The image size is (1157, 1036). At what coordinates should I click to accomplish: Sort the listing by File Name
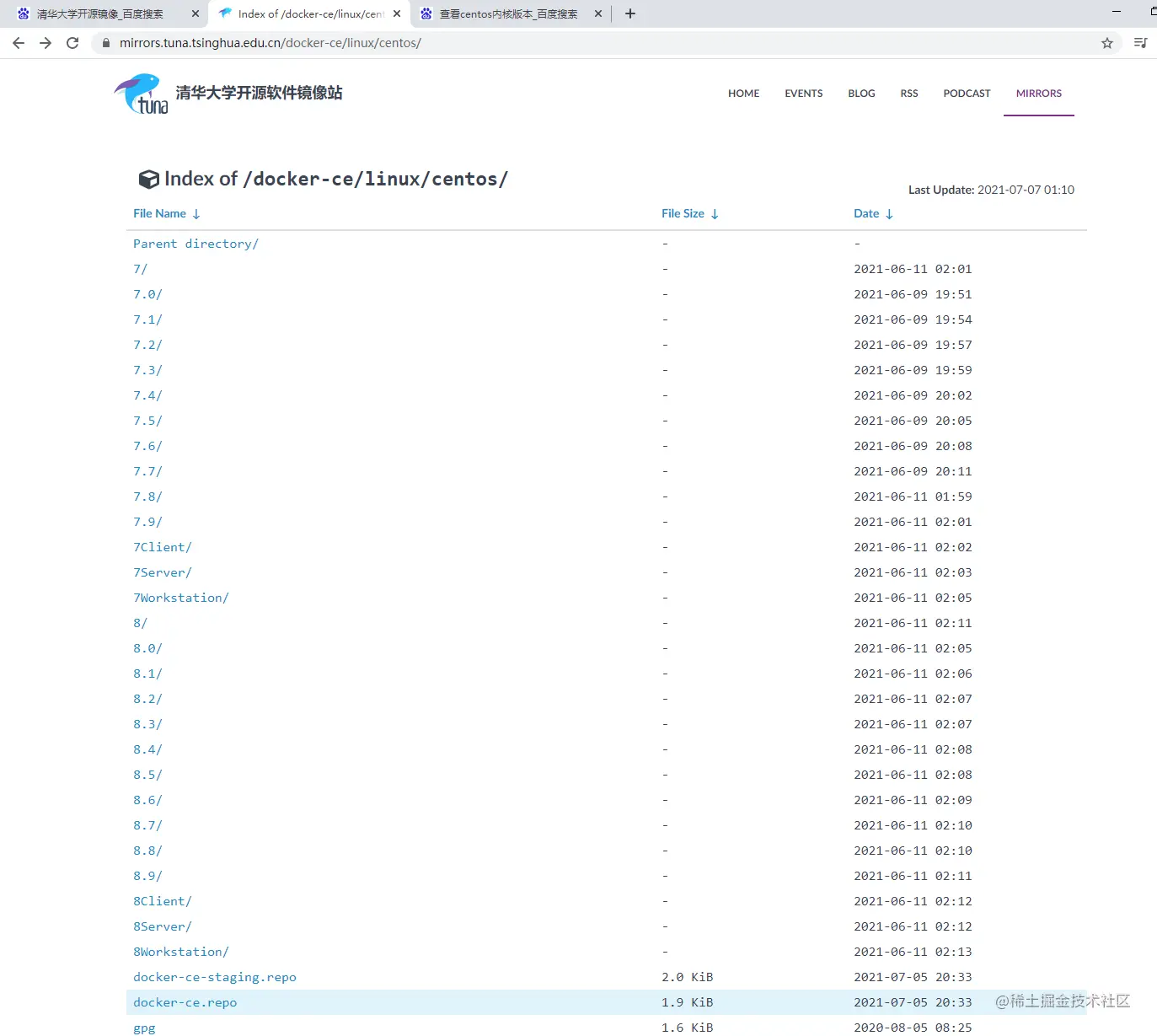pos(166,214)
